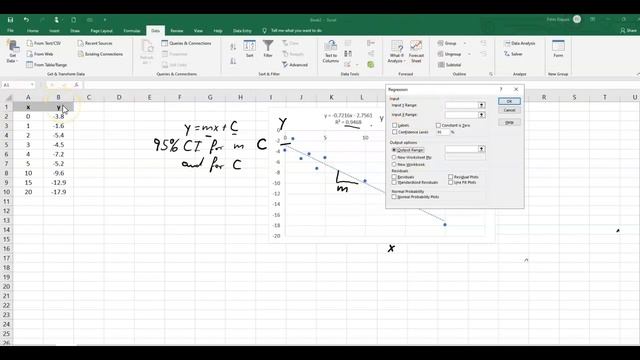Select cell B10 with value -17.9
Screen dimensions: 640x360
click(58, 192)
